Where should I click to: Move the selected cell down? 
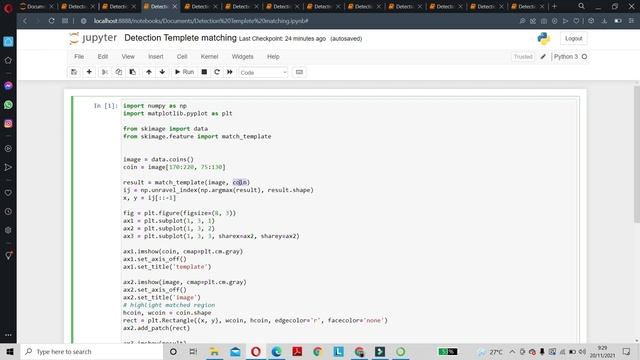coord(162,72)
